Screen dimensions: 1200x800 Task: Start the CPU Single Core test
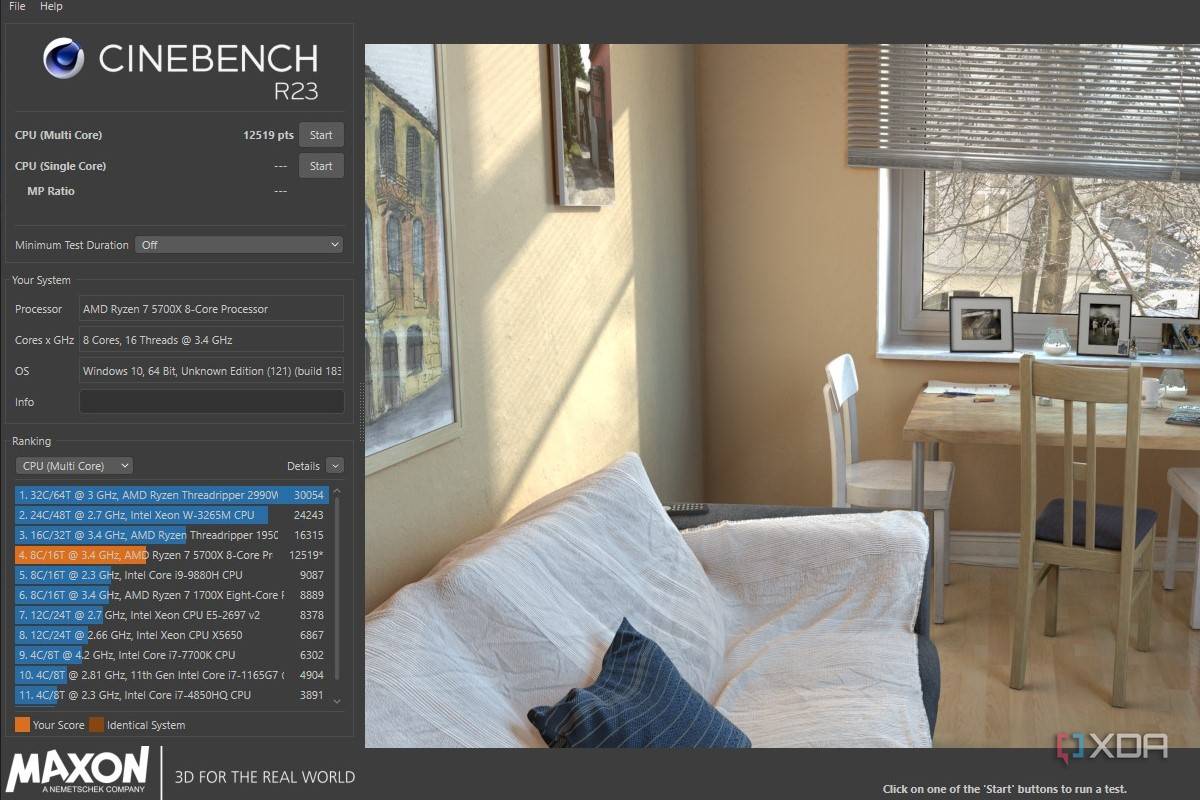(x=321, y=166)
